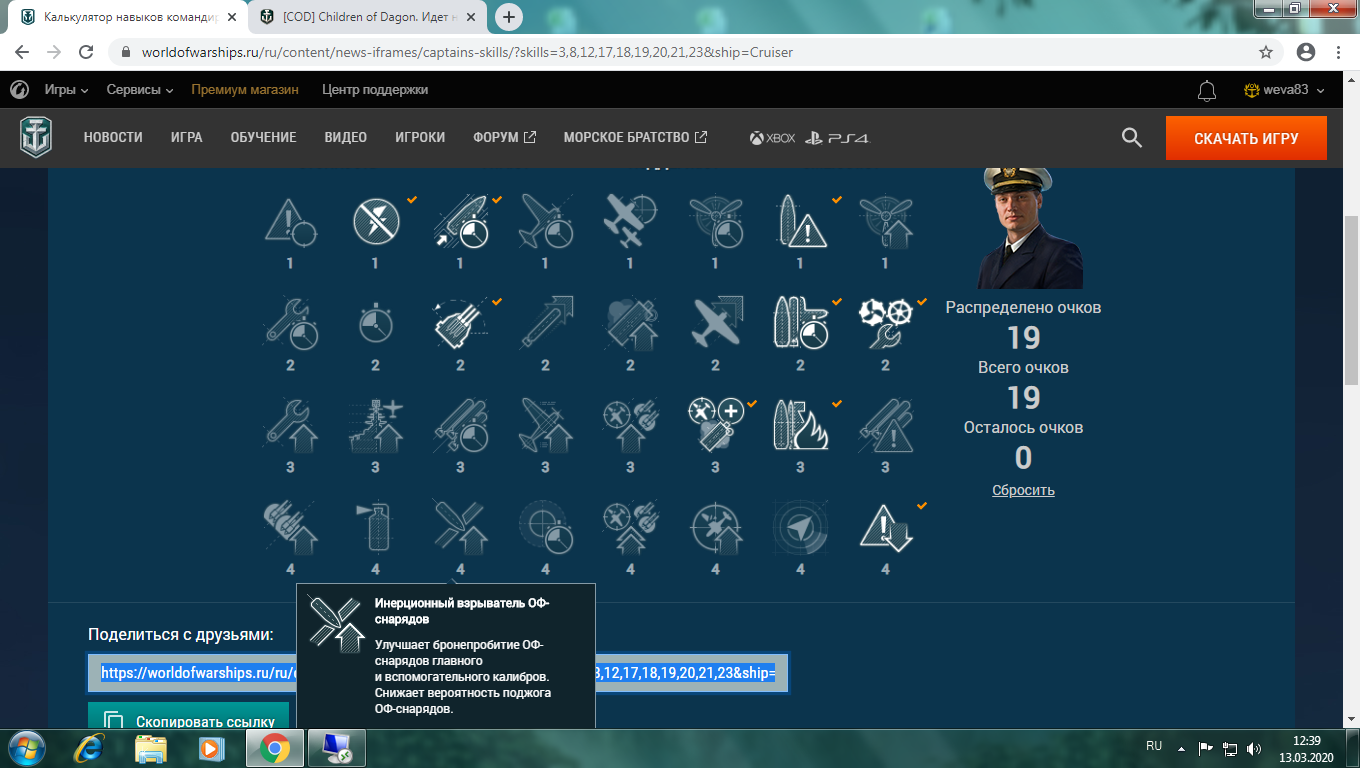Expand the Сервисы dropdown menu
This screenshot has height=768, width=1360.
(x=140, y=90)
